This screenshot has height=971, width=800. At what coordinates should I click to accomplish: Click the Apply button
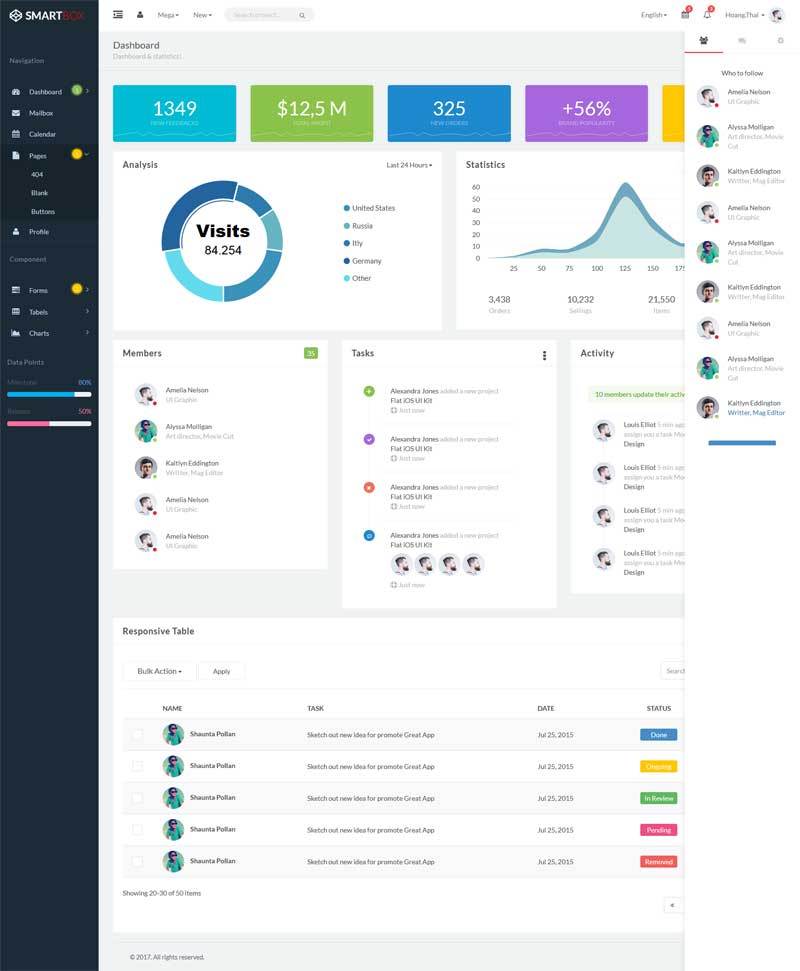click(221, 671)
